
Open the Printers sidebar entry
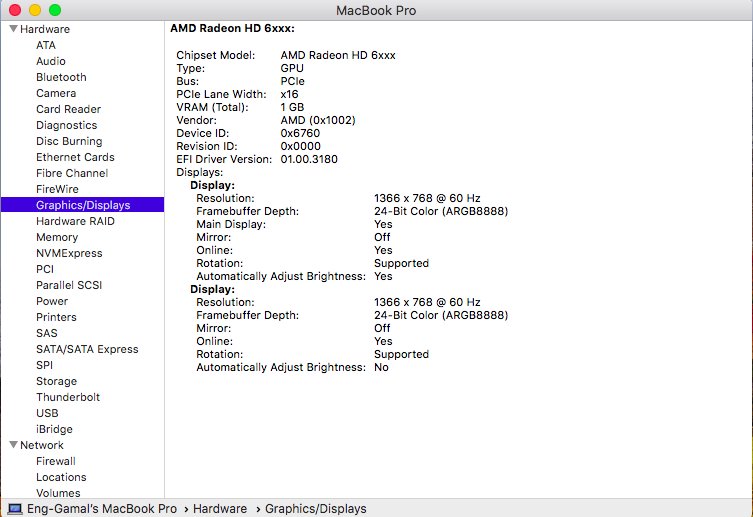click(x=56, y=317)
